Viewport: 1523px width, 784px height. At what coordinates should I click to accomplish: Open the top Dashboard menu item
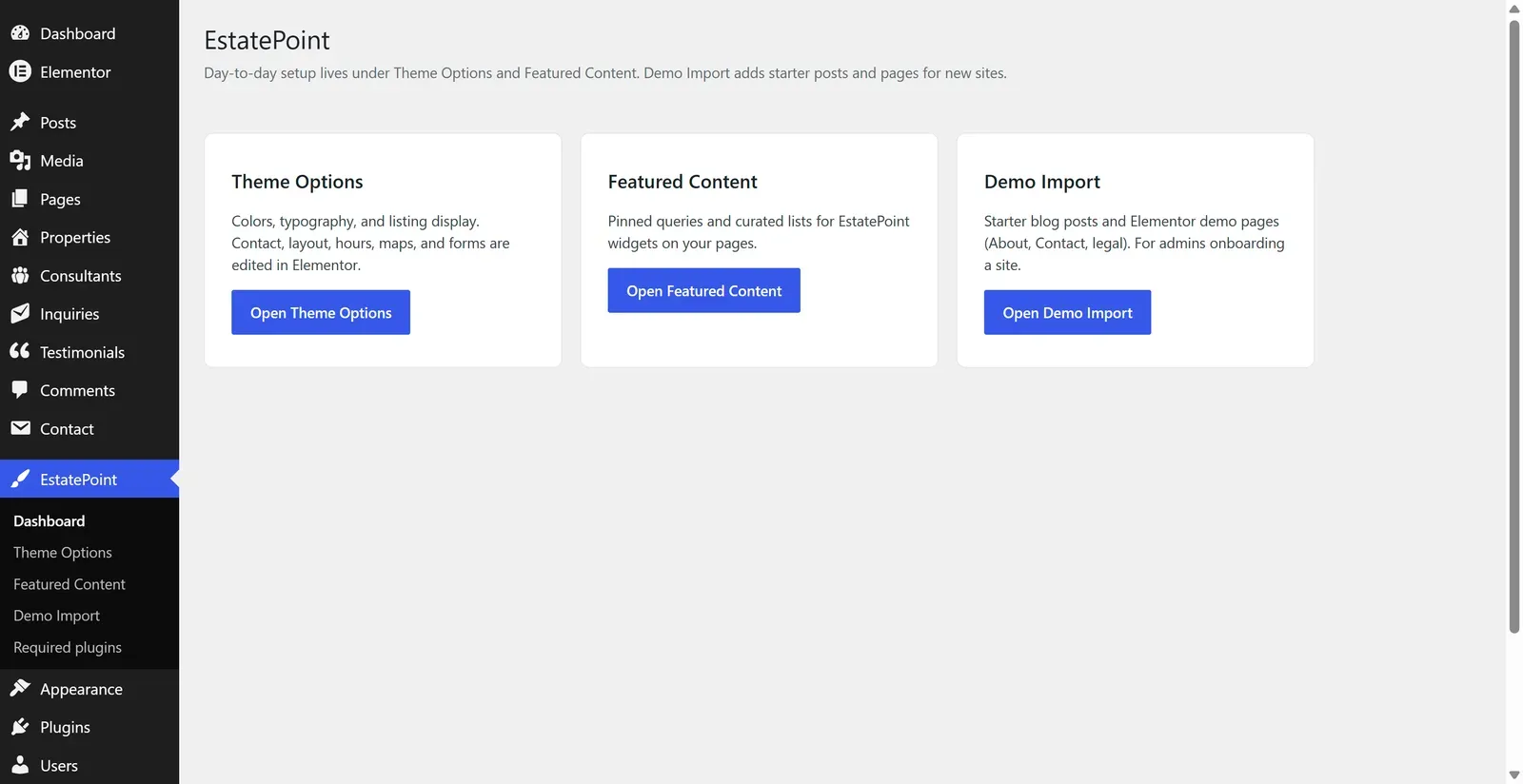[x=77, y=33]
